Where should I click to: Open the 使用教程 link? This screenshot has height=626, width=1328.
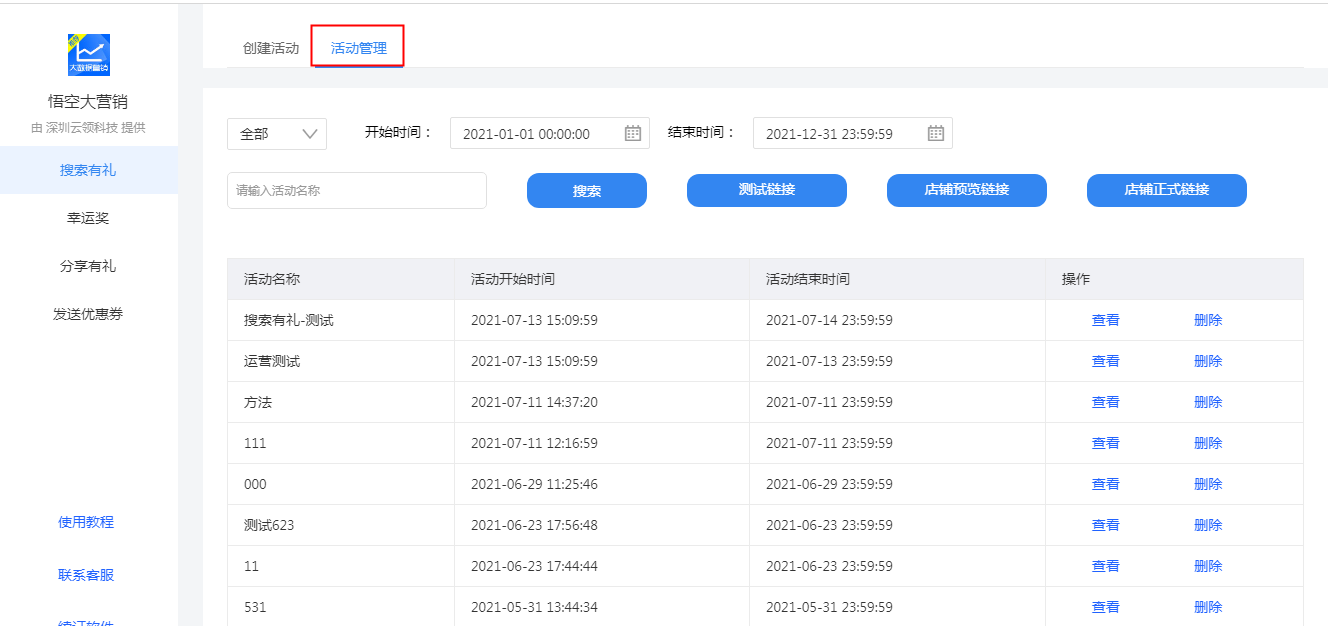pyautogui.click(x=86, y=522)
